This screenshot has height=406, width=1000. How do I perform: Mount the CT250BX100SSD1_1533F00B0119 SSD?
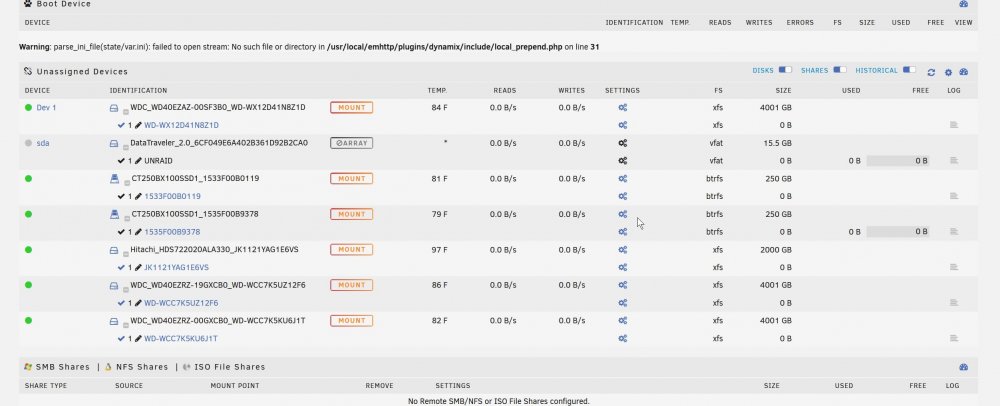click(351, 179)
